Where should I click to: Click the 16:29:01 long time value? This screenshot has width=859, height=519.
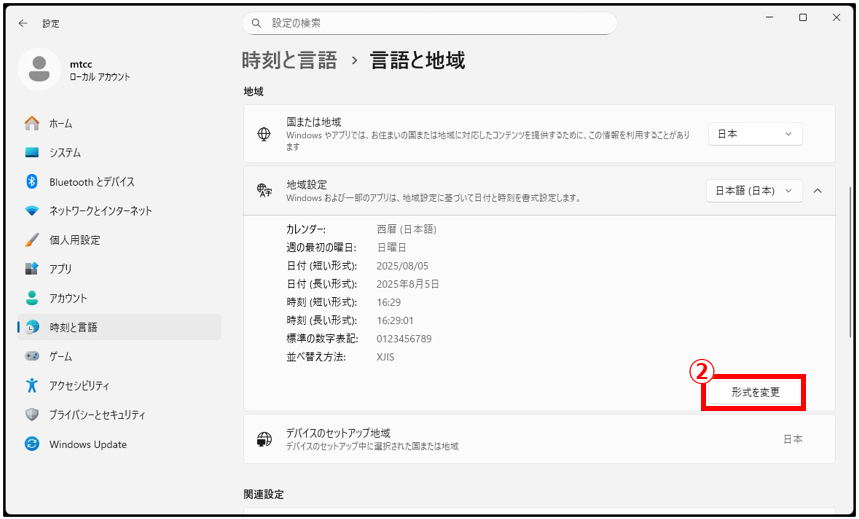395,321
